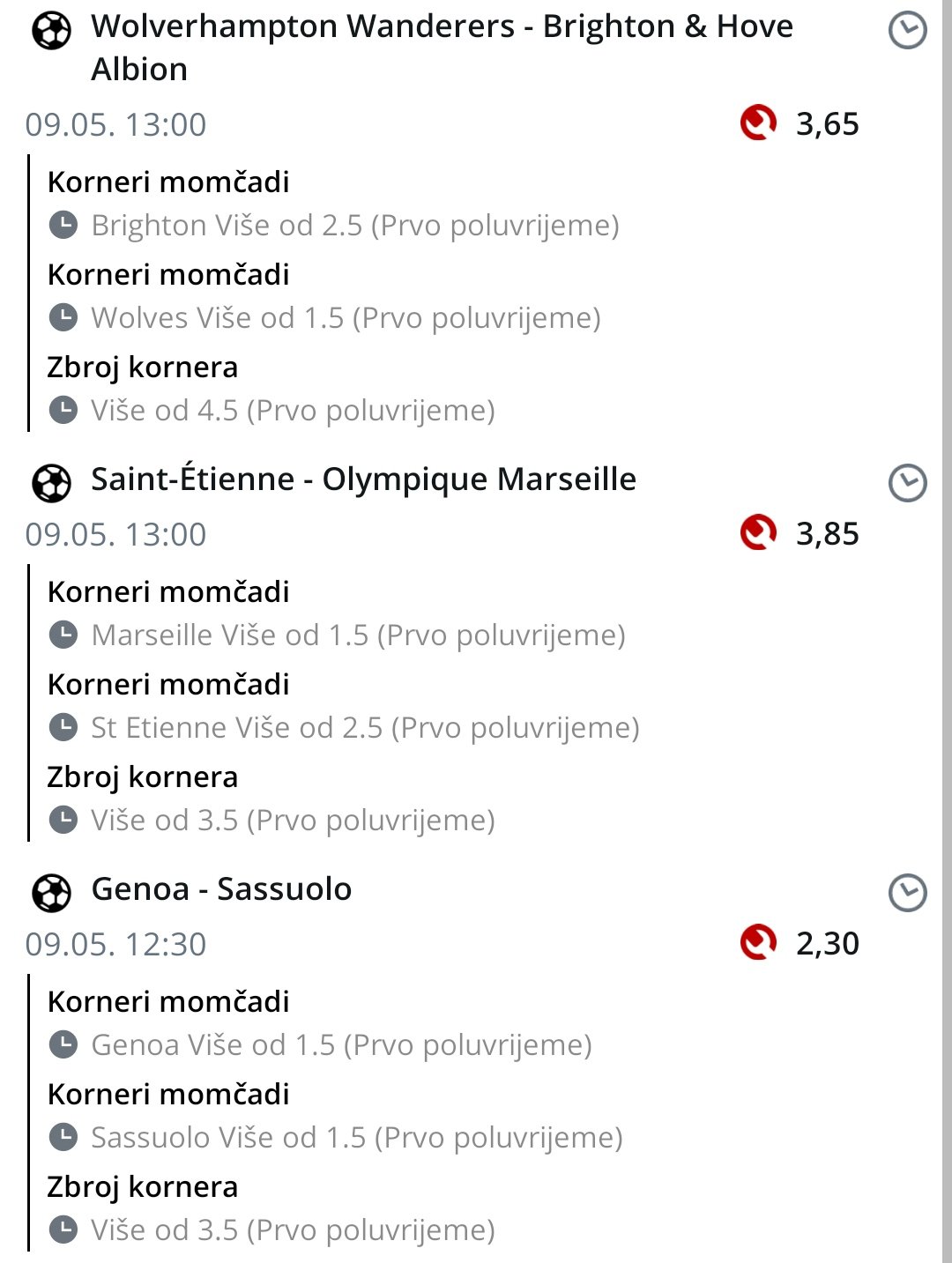Select St Etienne Više od 2.5 selection
Screen dimensions: 952x1263
pyautogui.click(x=365, y=728)
